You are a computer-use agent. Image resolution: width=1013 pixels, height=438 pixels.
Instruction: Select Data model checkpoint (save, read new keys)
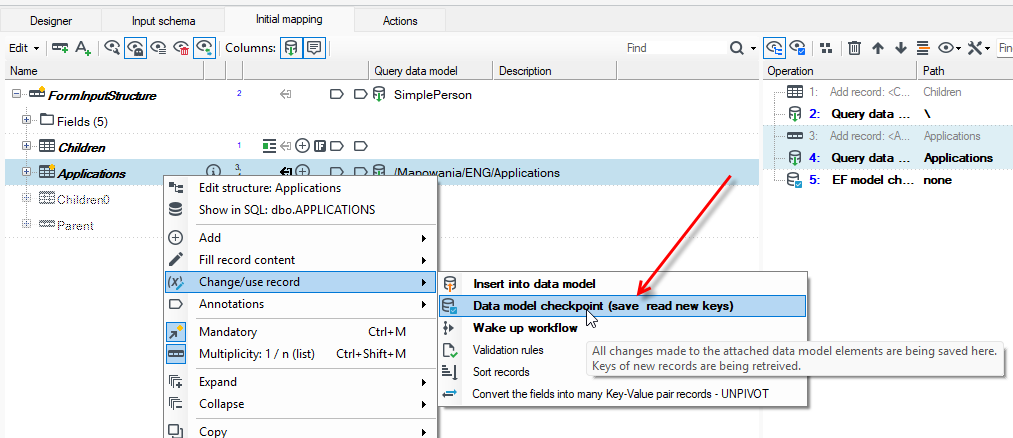pyautogui.click(x=622, y=306)
